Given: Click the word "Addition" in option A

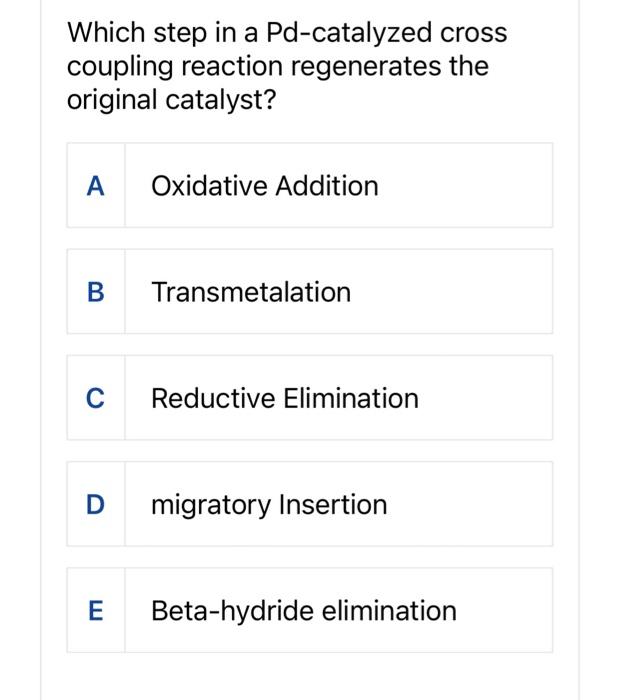Looking at the screenshot, I should [x=327, y=186].
